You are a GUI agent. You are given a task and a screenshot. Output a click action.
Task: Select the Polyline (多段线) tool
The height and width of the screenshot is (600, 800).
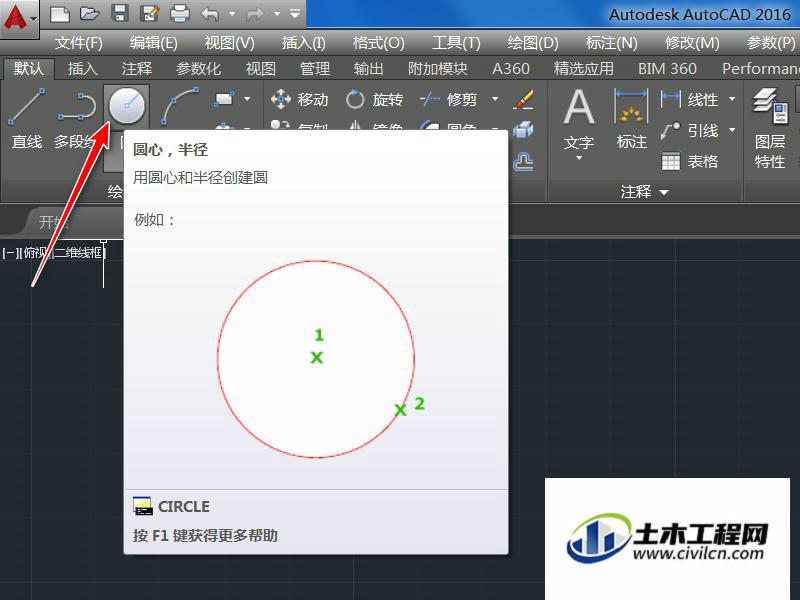coord(77,119)
